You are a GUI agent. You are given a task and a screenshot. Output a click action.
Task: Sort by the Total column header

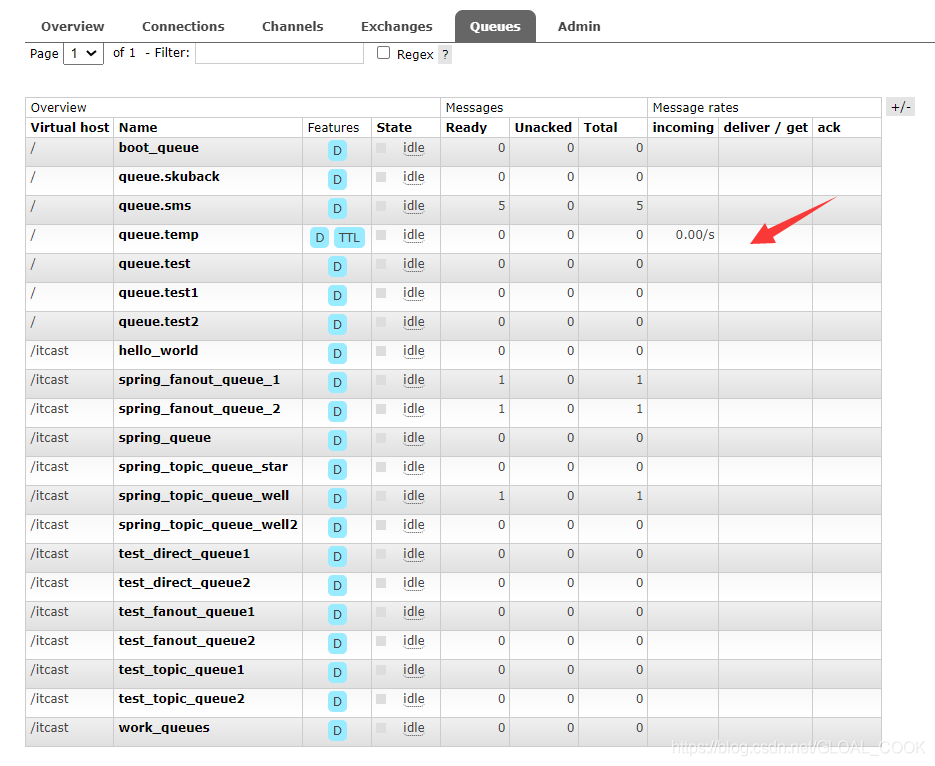pos(600,128)
